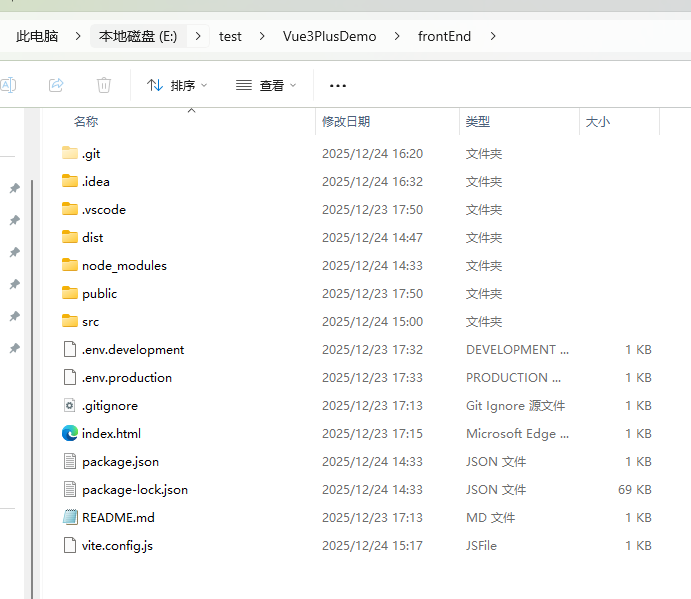Select the index.html Edge icon
Screen dimensions: 691x599
[x=70, y=433]
